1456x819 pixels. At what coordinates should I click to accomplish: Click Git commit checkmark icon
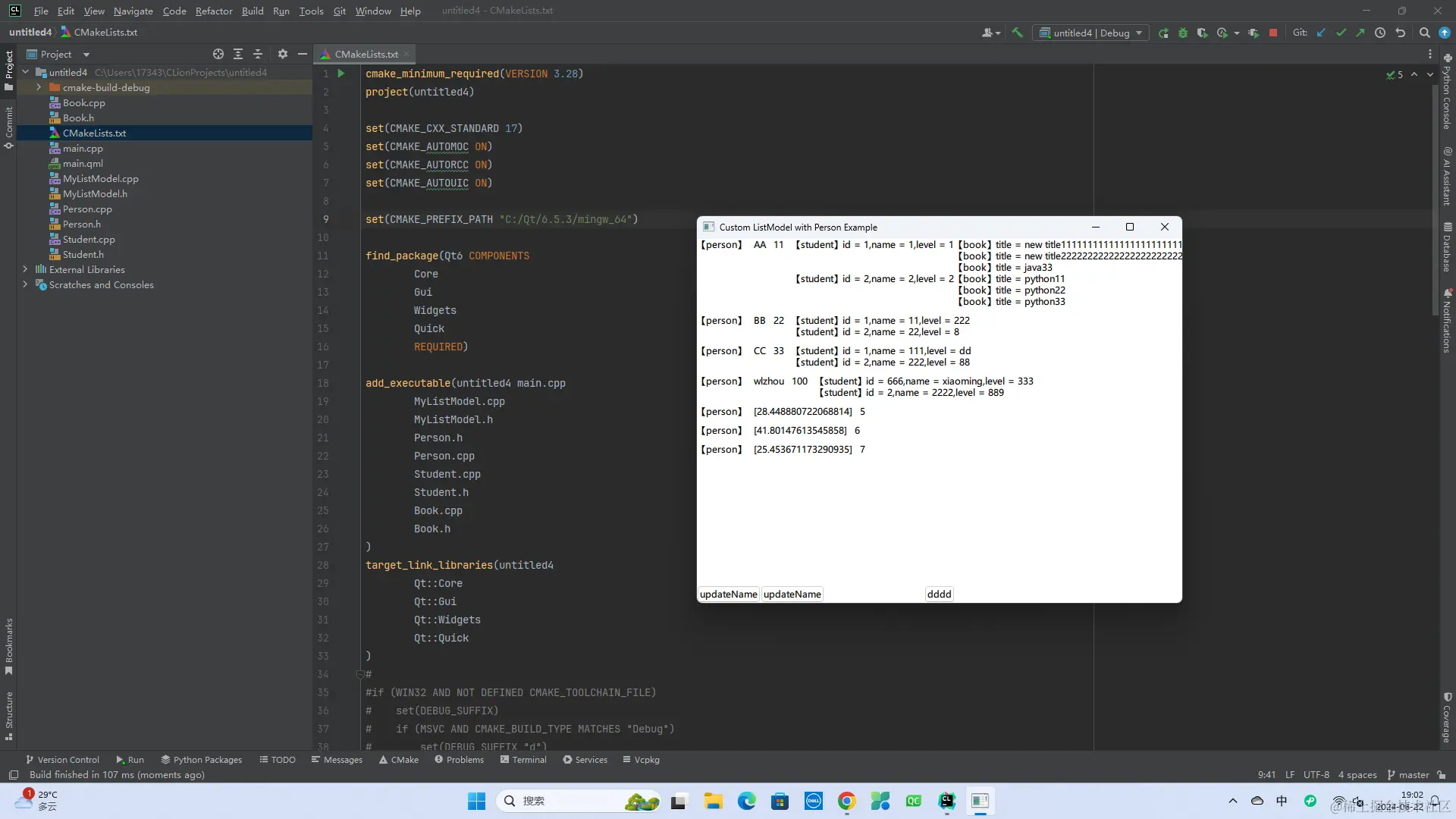tap(1341, 33)
